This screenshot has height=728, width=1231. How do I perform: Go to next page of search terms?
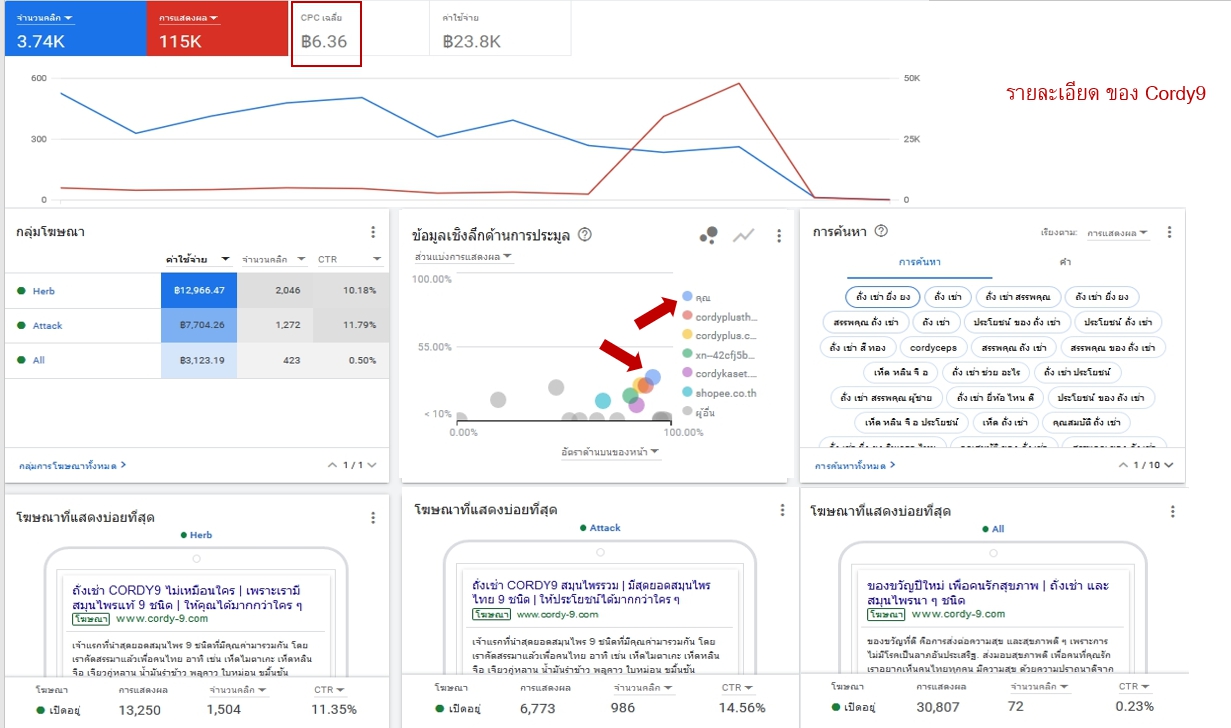pyautogui.click(x=1168, y=465)
